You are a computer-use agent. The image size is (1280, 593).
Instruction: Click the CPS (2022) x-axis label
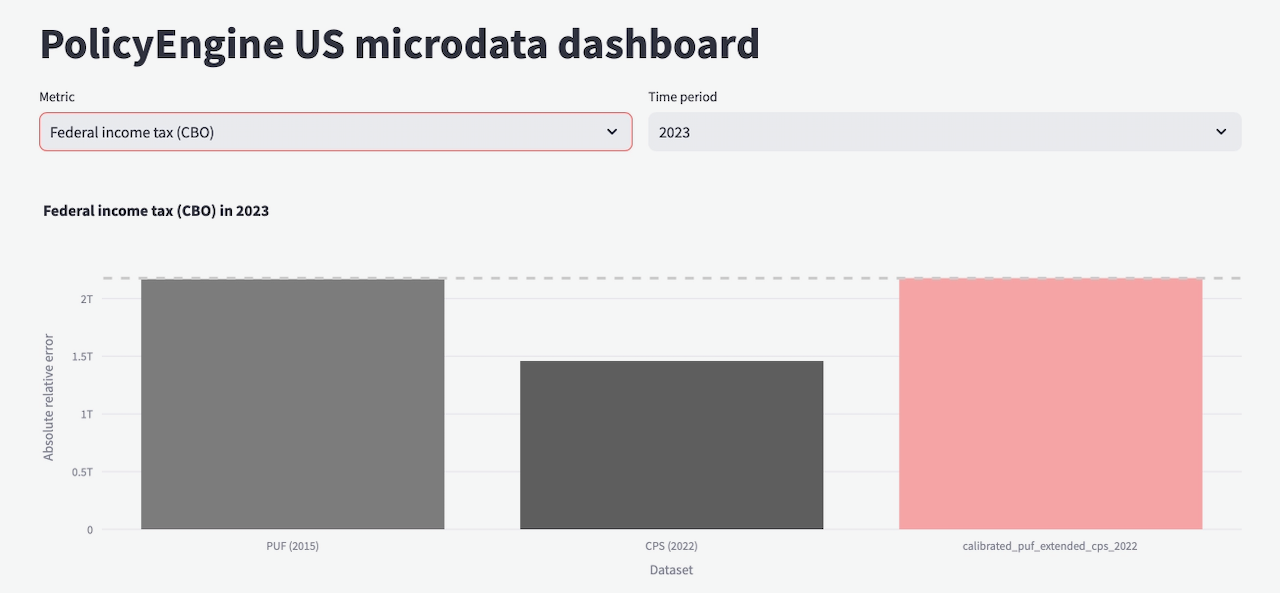tap(671, 547)
